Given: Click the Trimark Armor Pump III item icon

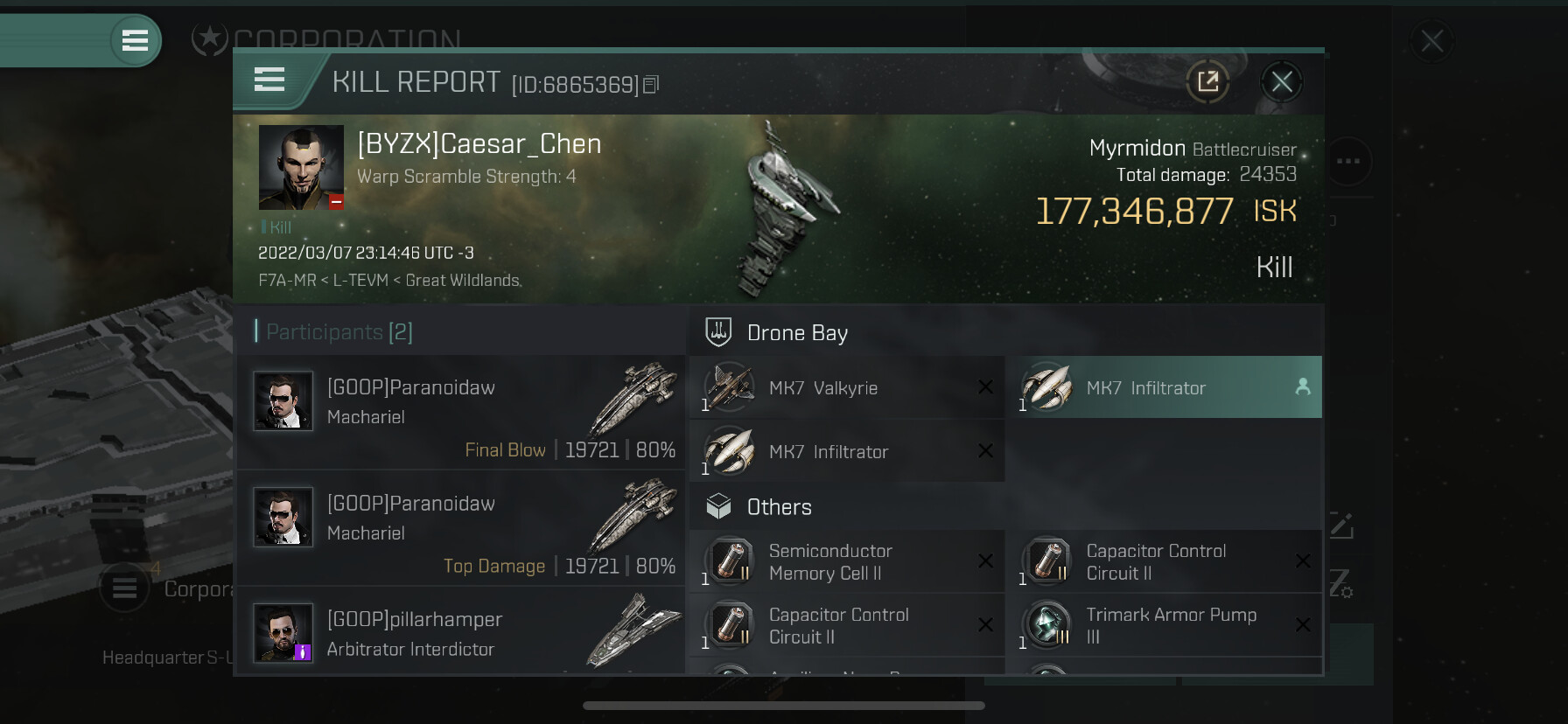Looking at the screenshot, I should pos(1046,625).
